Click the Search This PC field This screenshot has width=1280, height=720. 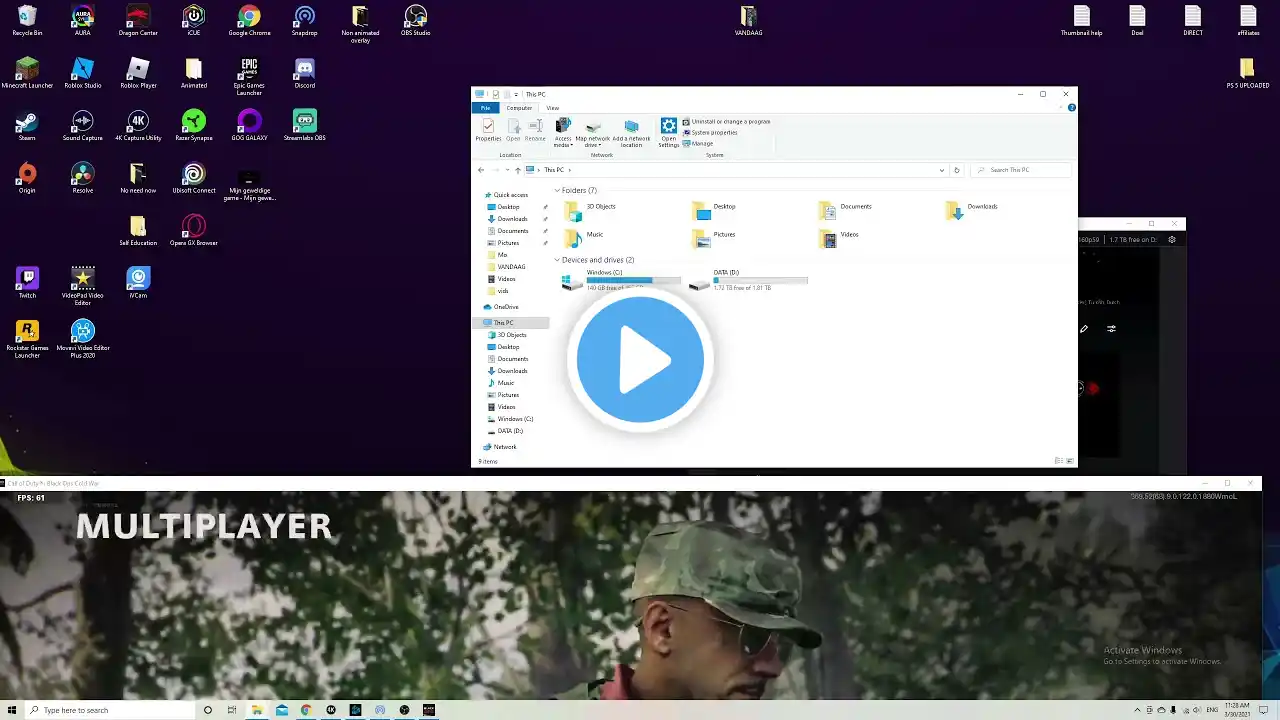(1021, 170)
